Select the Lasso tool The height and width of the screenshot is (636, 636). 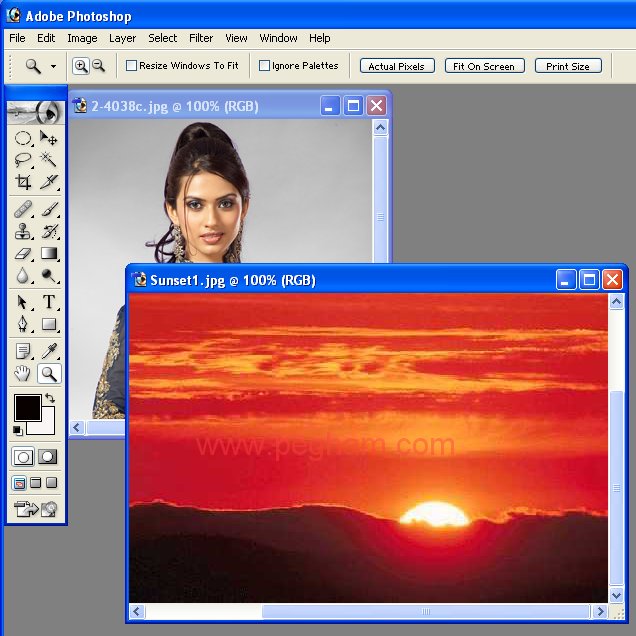(23, 160)
